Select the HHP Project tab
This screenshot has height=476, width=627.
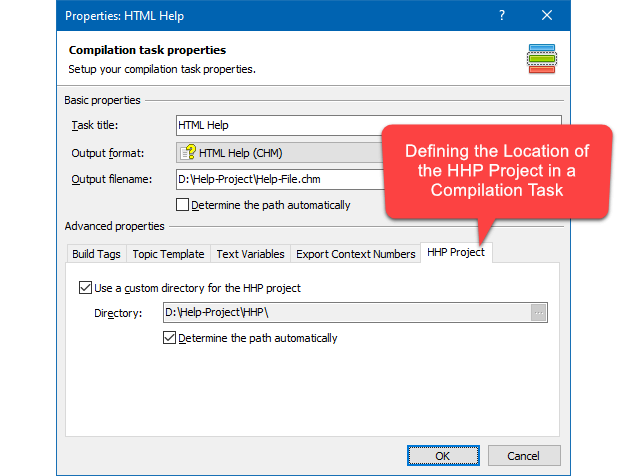click(x=456, y=252)
